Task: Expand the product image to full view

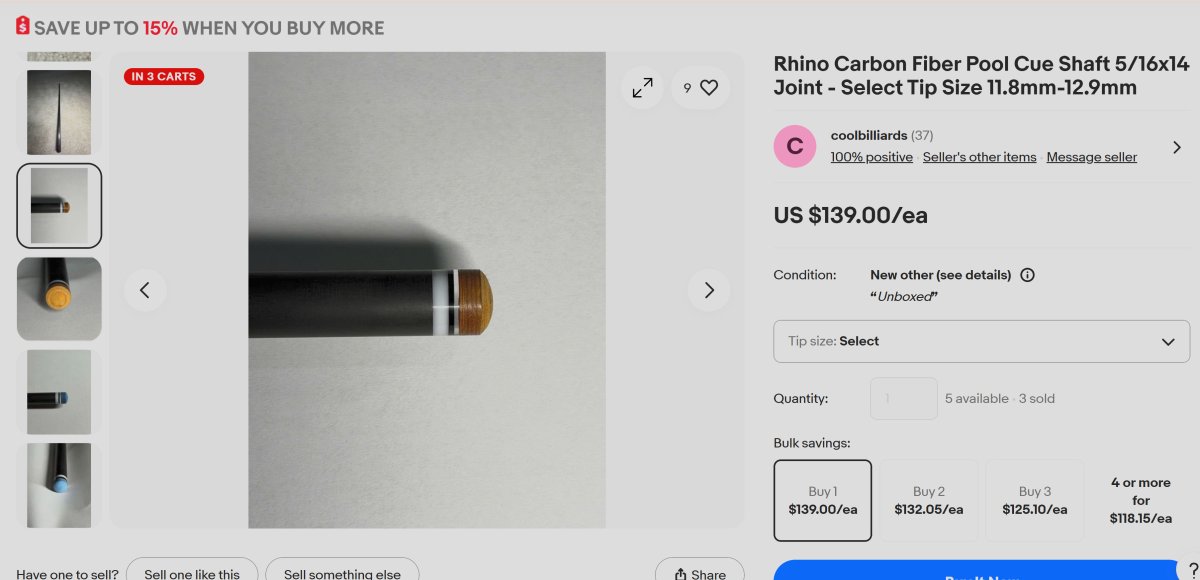Action: click(x=642, y=88)
